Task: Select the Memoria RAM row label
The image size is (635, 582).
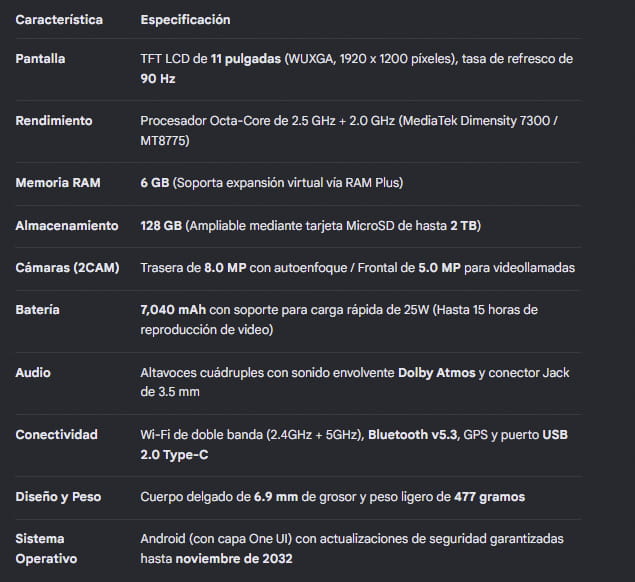Action: [58, 183]
